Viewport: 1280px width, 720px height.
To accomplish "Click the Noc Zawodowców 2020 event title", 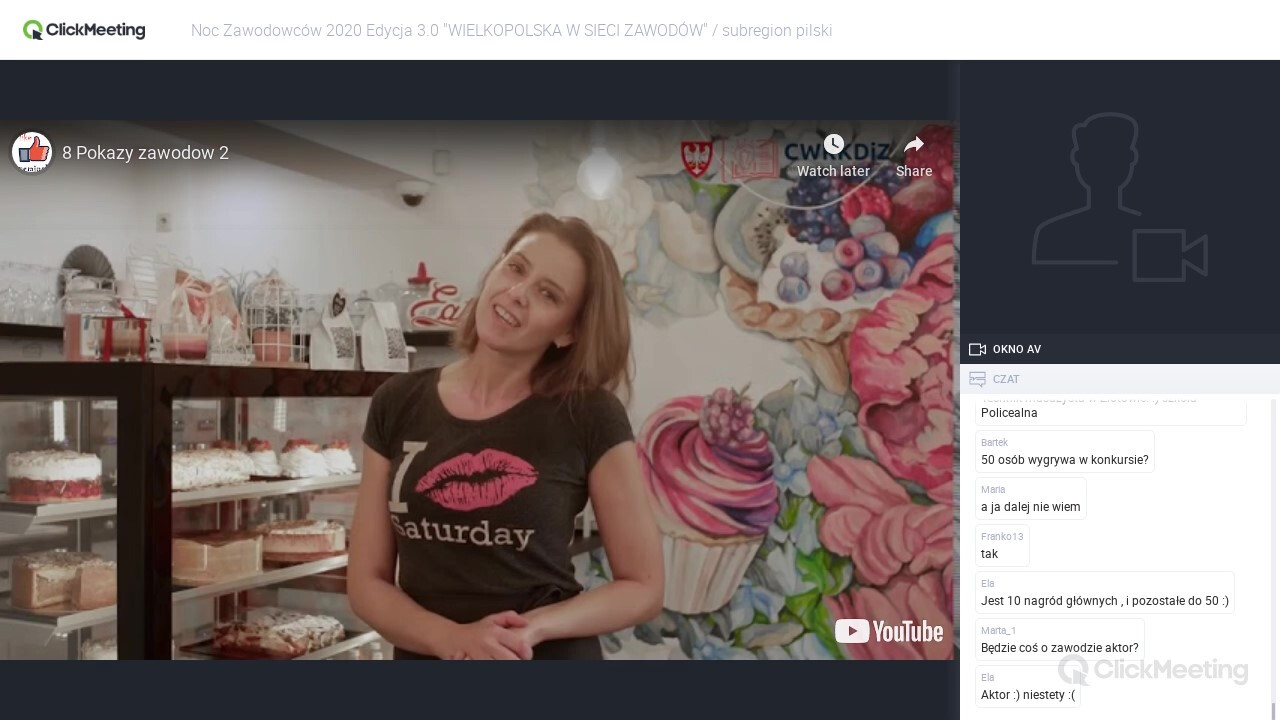I will coord(511,30).
